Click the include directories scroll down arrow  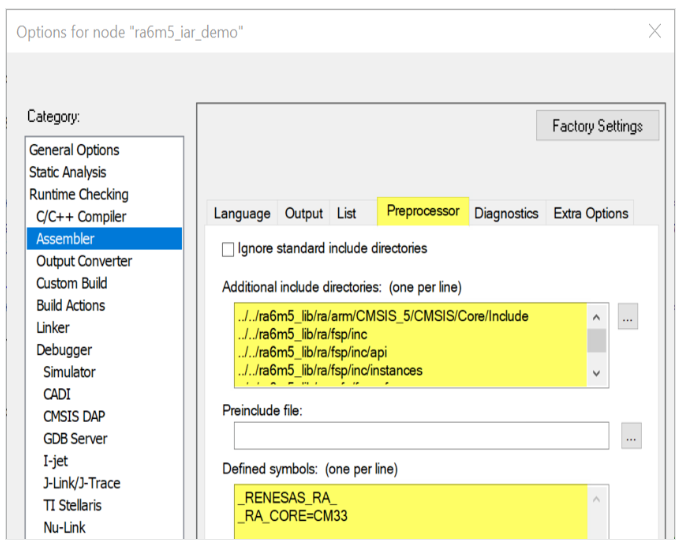pyautogui.click(x=597, y=374)
